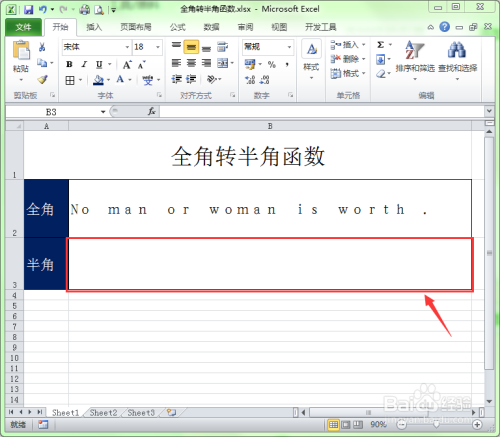Open number format dropdown 常规
500x437 pixels.
coord(289,47)
